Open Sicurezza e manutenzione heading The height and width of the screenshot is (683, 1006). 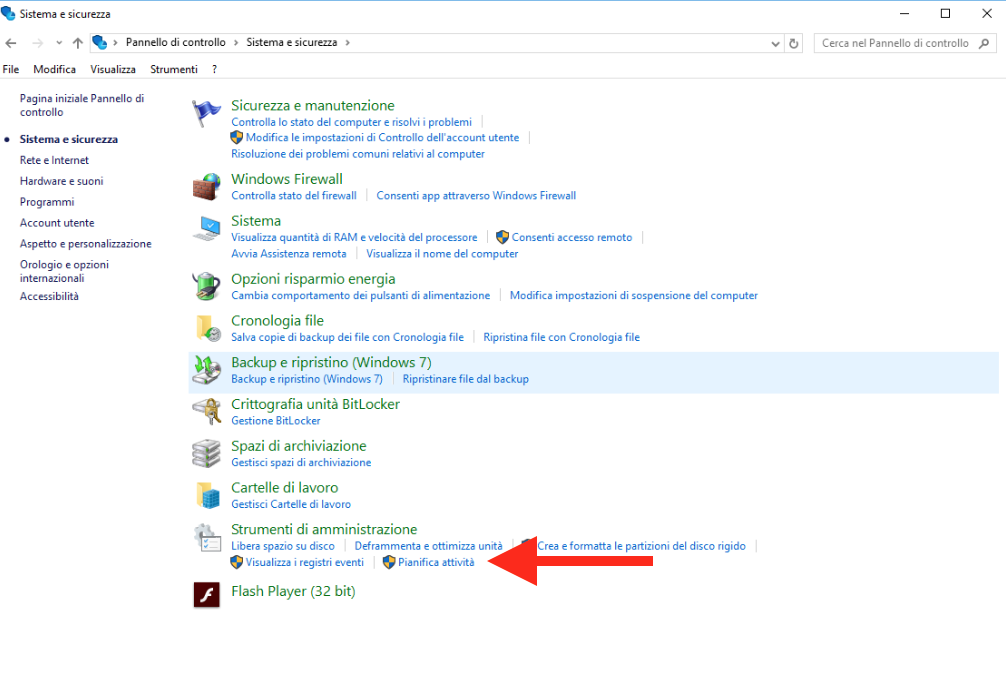click(x=313, y=106)
